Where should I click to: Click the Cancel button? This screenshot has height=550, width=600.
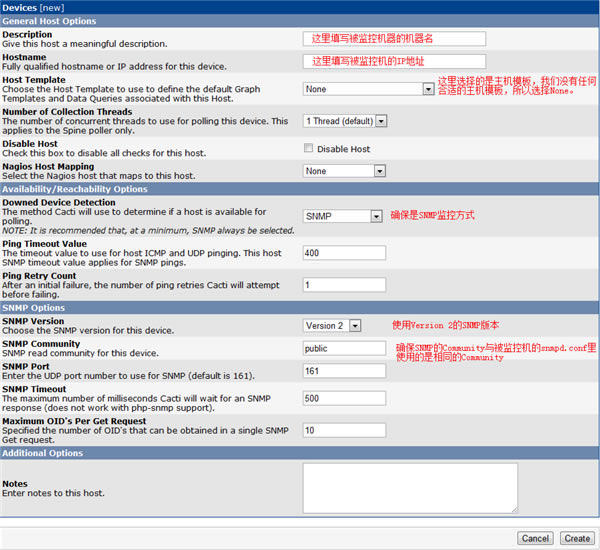(x=535, y=539)
